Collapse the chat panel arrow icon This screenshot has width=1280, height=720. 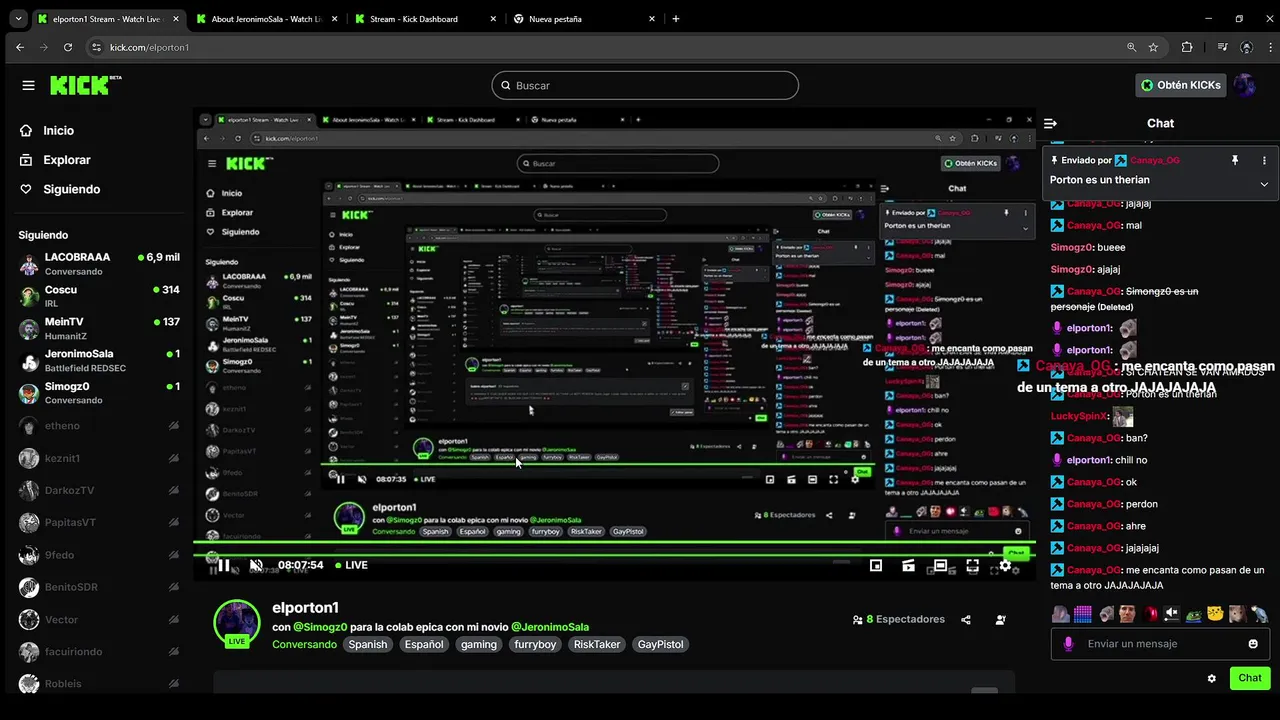click(1050, 123)
